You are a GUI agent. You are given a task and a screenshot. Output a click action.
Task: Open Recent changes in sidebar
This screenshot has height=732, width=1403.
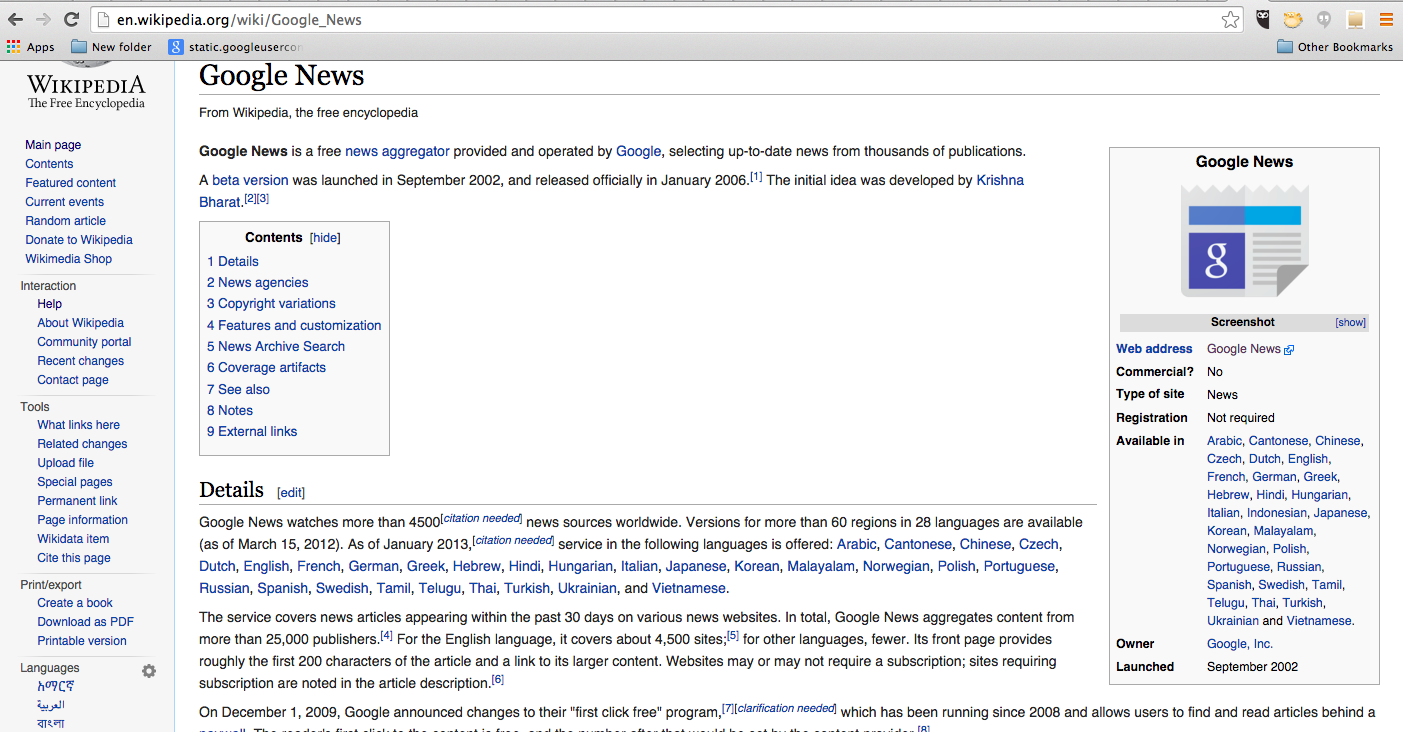pos(81,361)
